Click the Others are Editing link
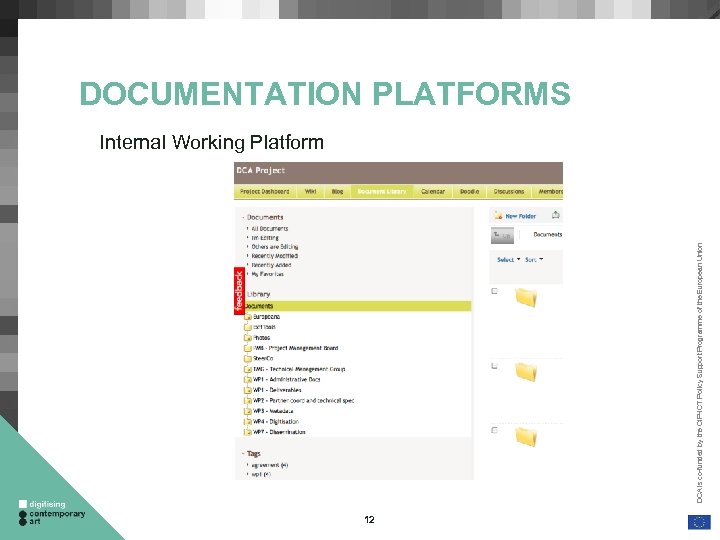 [275, 247]
